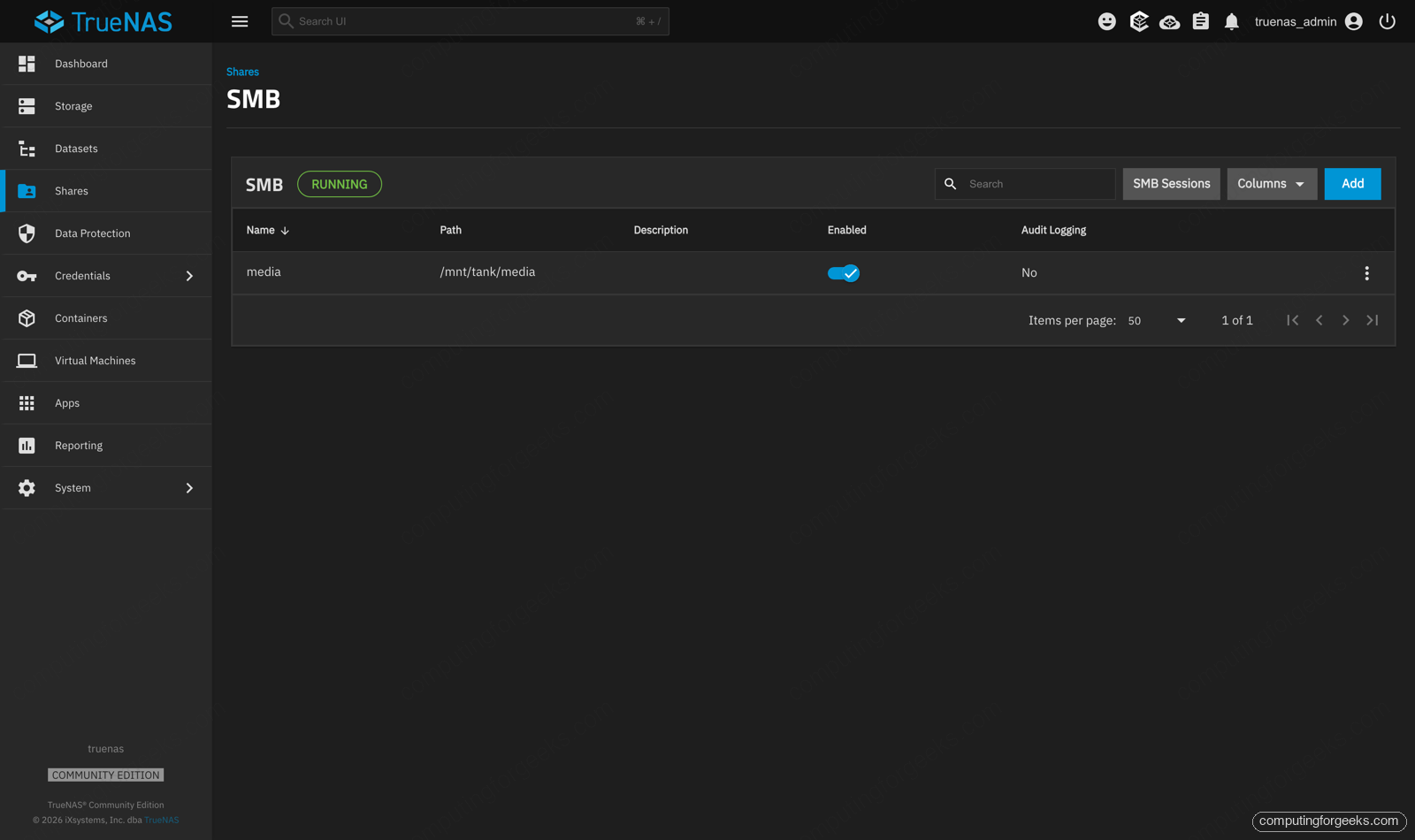Click the TrueNAS Connect cloud icon
This screenshot has width=1415, height=840.
click(1170, 21)
